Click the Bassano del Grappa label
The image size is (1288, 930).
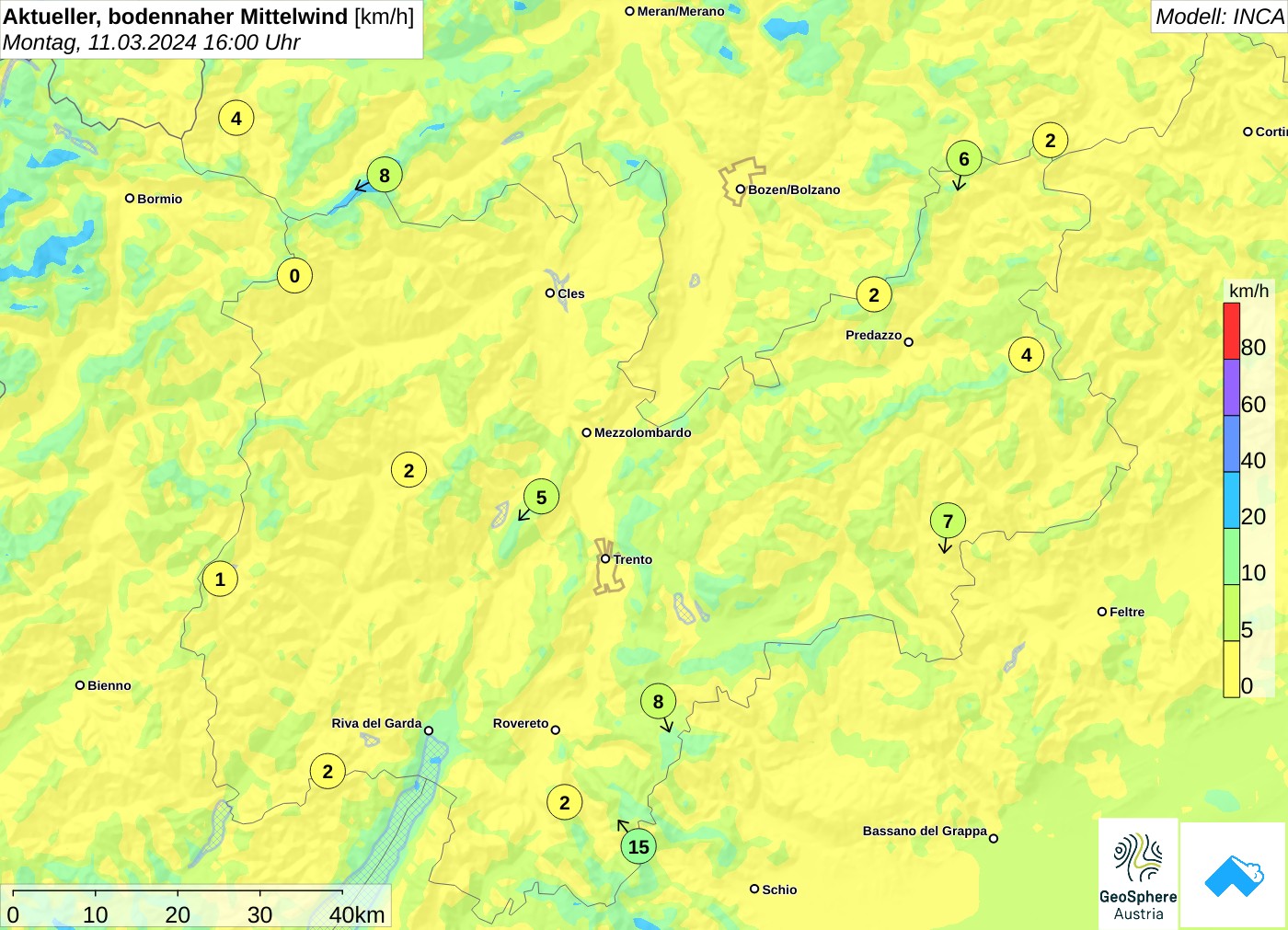pos(925,831)
